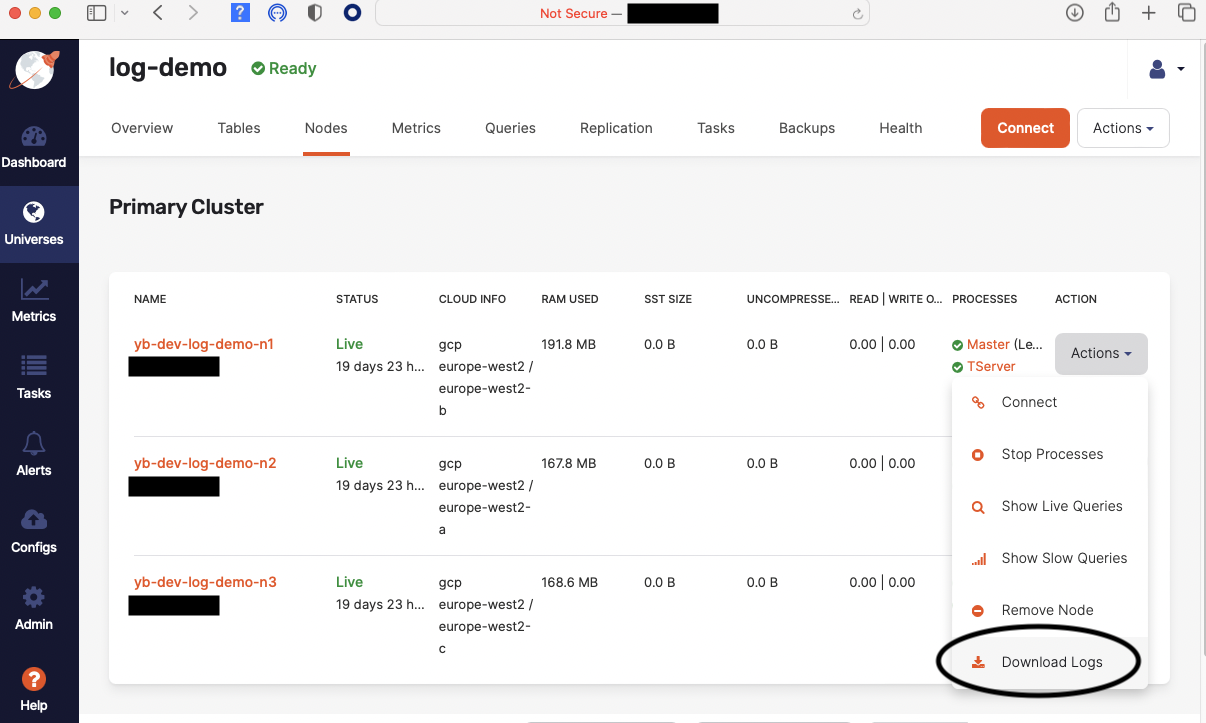1206x723 pixels.
Task: Click the YugabyteDB logo in sidebar
Action: coord(35,69)
